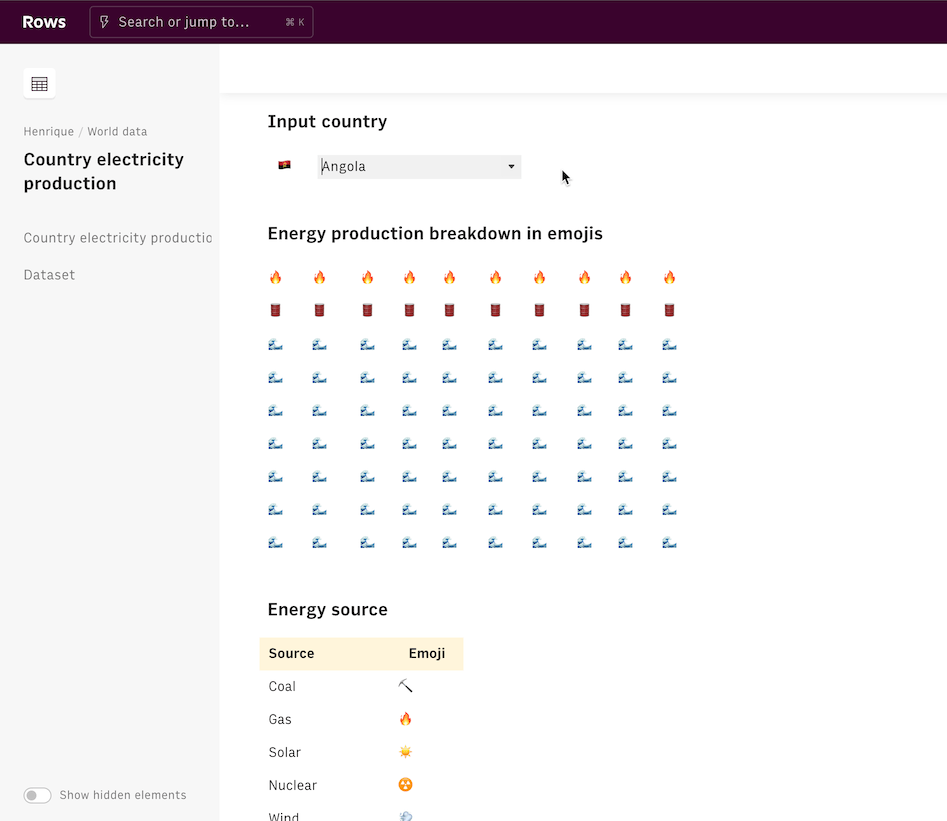Click the Emoji column header
Viewport: 947px width, 821px height.
pos(427,653)
